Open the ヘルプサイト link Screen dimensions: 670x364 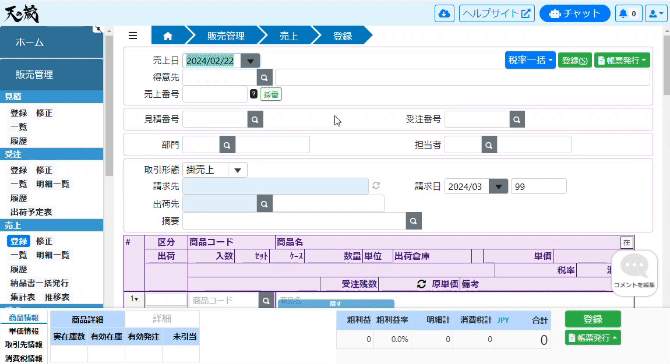point(497,14)
